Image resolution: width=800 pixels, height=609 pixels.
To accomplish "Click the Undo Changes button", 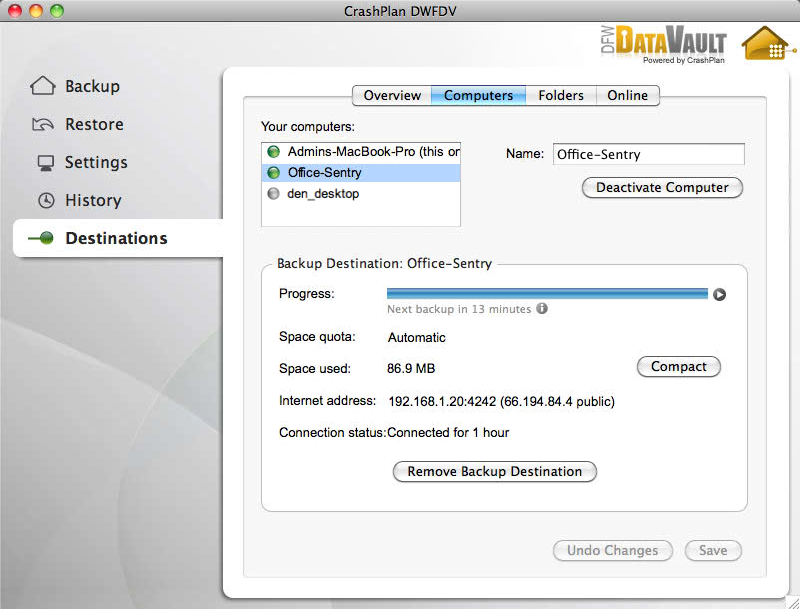I will point(613,550).
